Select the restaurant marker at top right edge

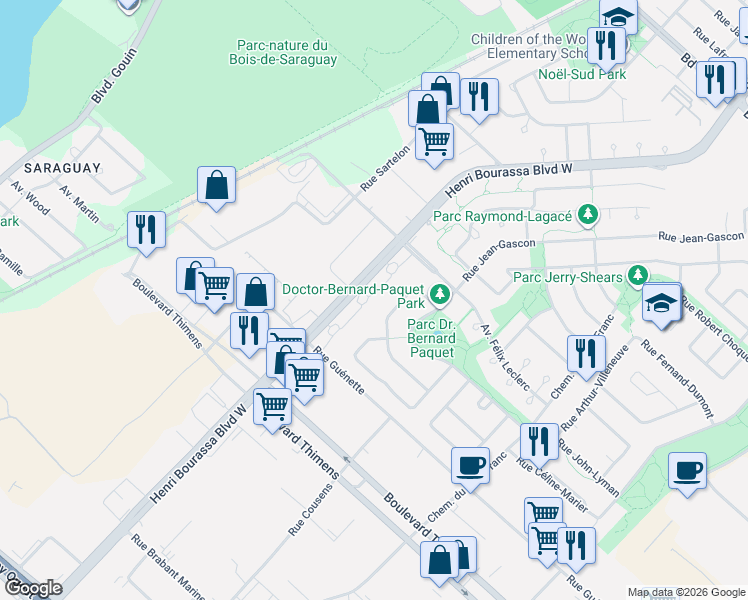click(715, 80)
